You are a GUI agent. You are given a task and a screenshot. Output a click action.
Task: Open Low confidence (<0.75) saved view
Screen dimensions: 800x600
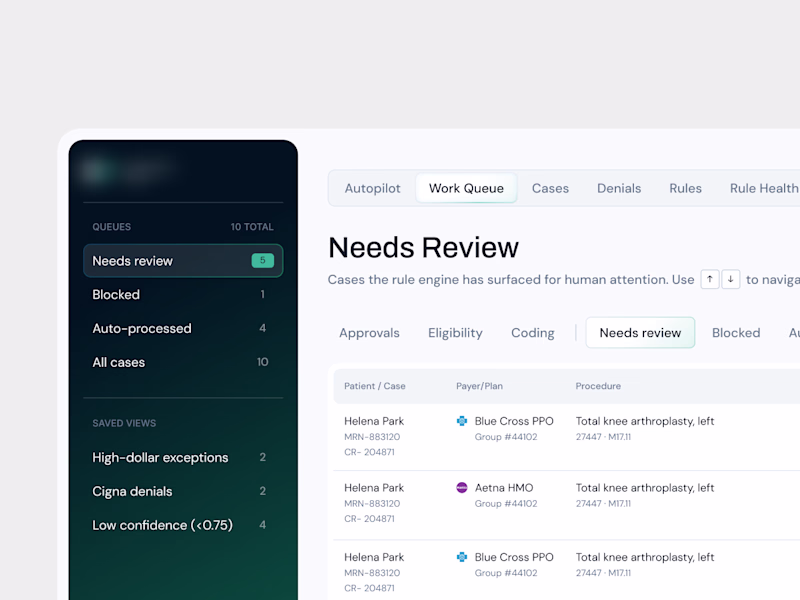pyautogui.click(x=183, y=525)
